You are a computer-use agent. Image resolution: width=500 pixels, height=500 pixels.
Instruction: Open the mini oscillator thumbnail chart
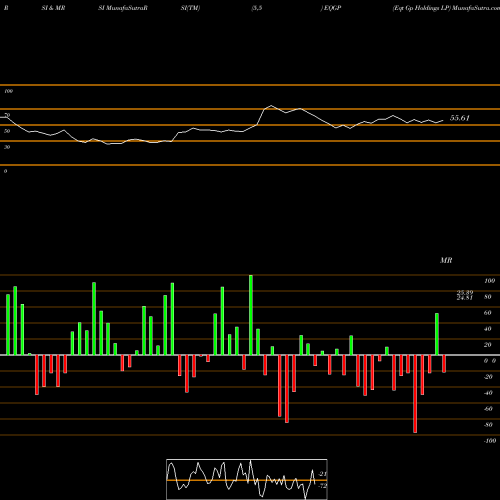pyautogui.click(x=247, y=479)
